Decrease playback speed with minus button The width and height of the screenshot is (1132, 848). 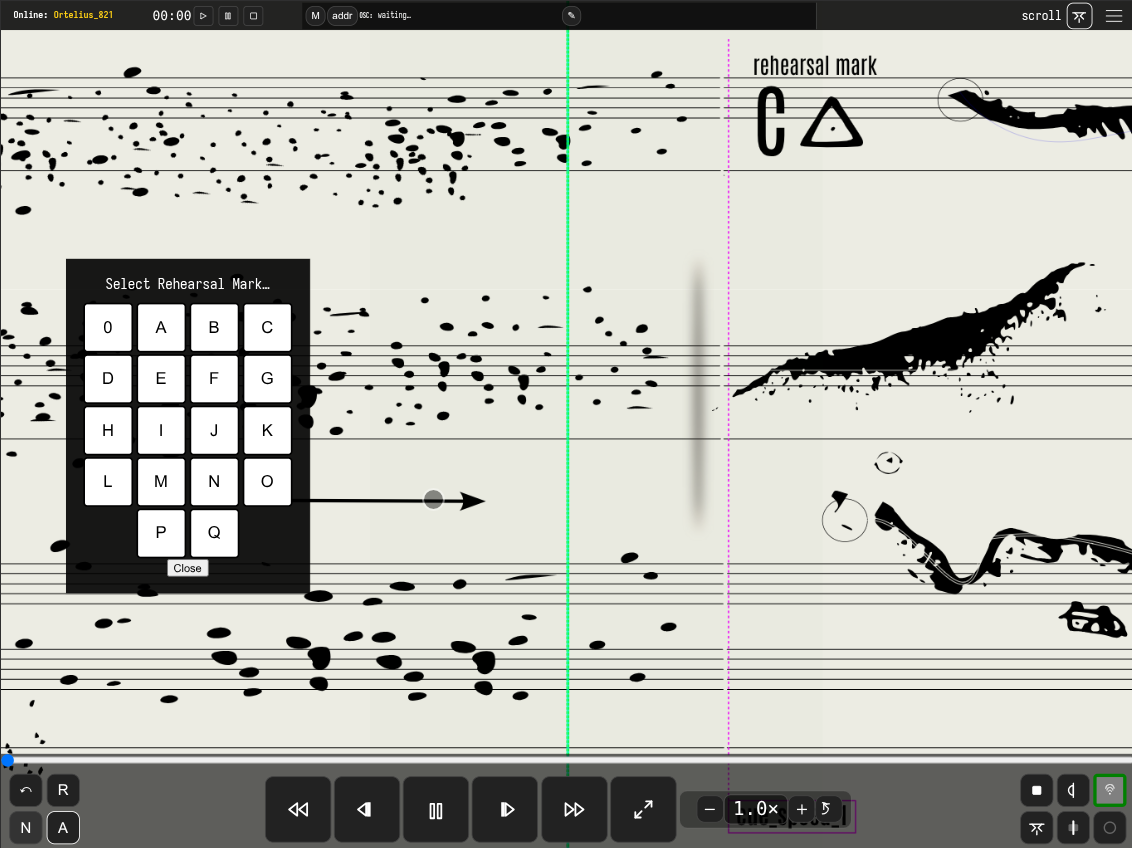710,809
